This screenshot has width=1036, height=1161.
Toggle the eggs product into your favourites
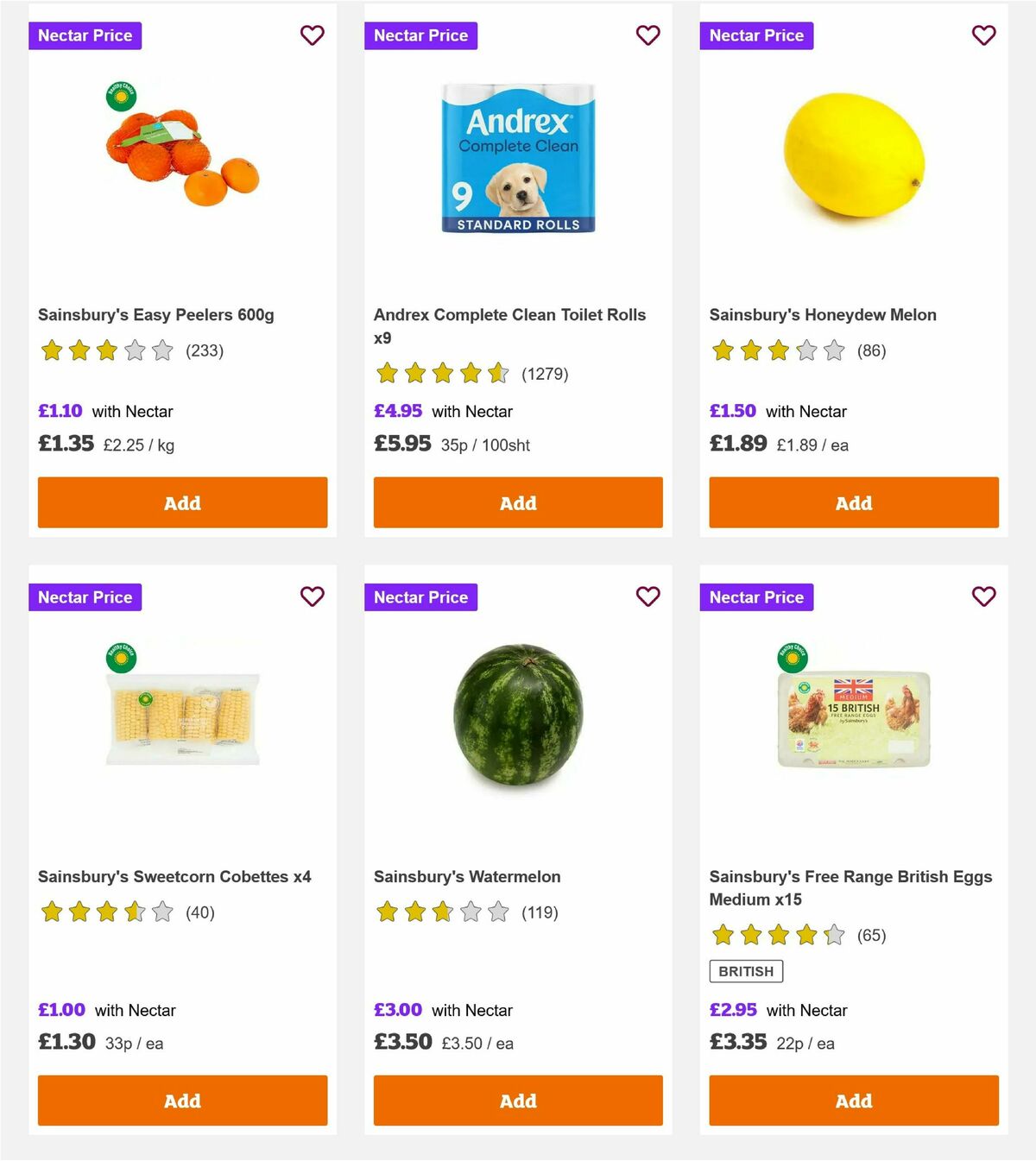coord(983,596)
